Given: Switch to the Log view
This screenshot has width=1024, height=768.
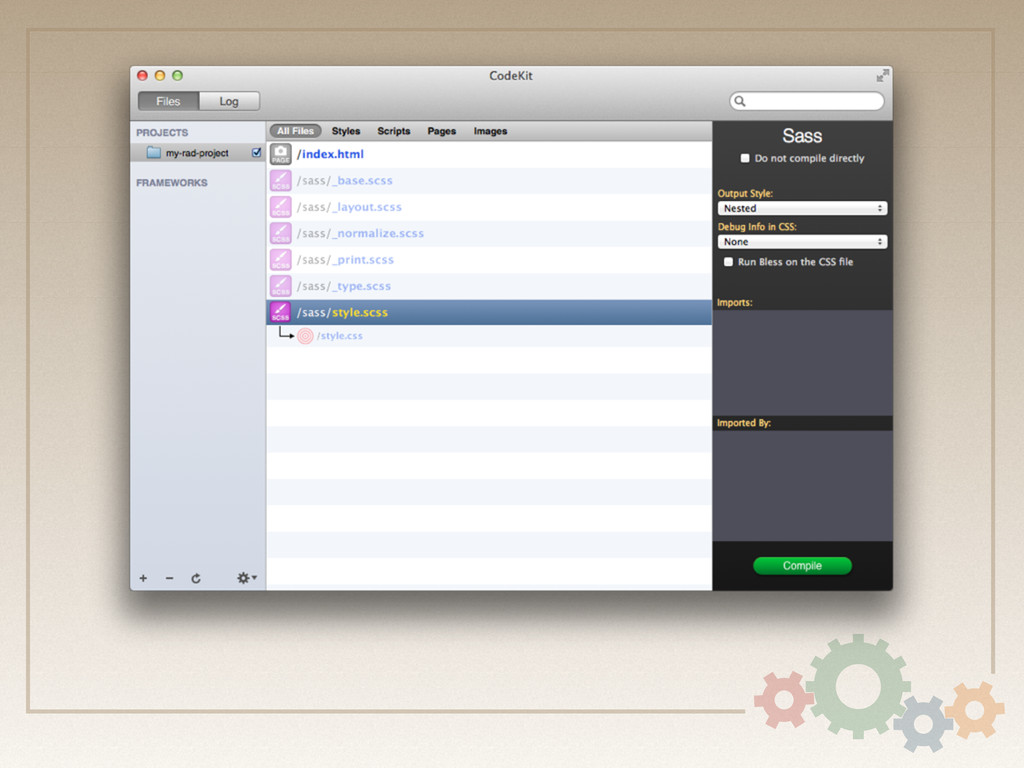Looking at the screenshot, I should [229, 101].
